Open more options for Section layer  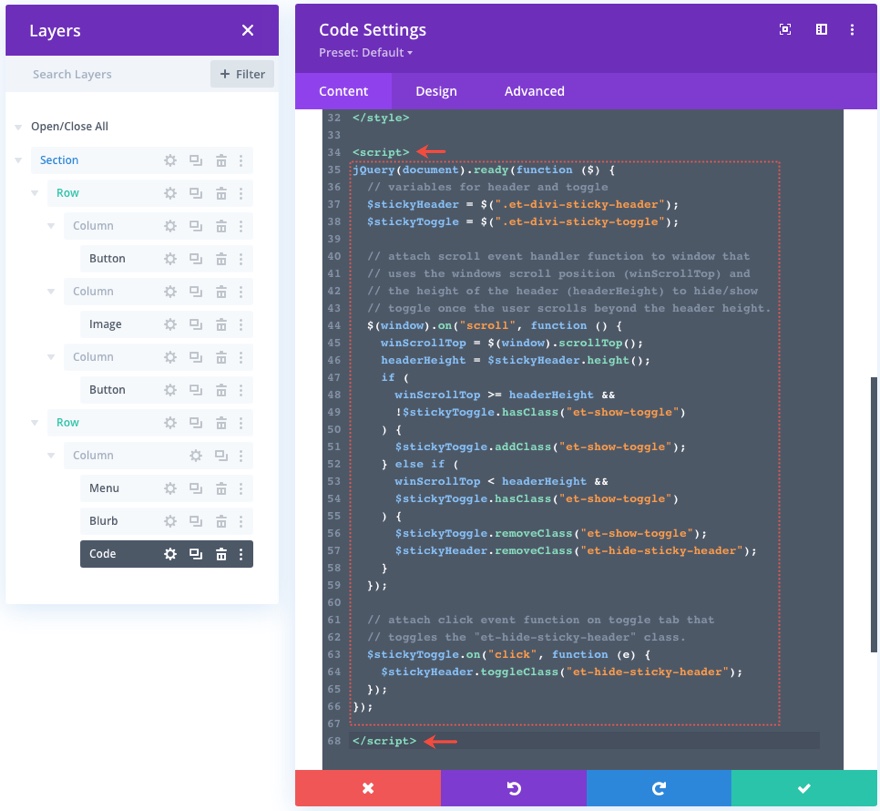(x=241, y=161)
